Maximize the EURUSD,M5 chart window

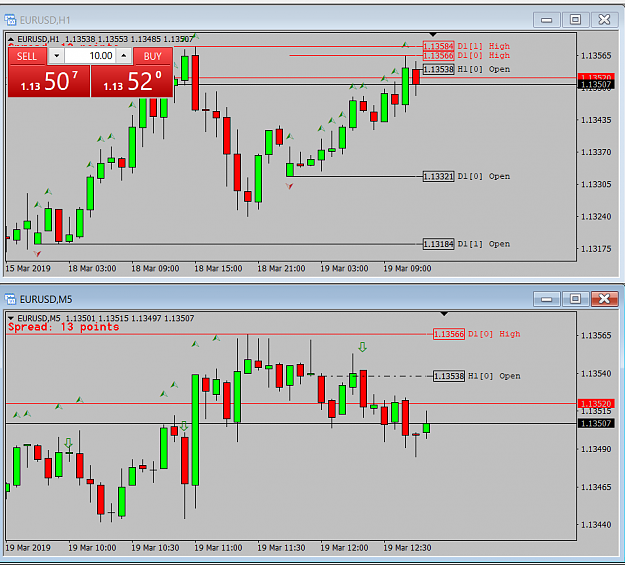click(575, 299)
